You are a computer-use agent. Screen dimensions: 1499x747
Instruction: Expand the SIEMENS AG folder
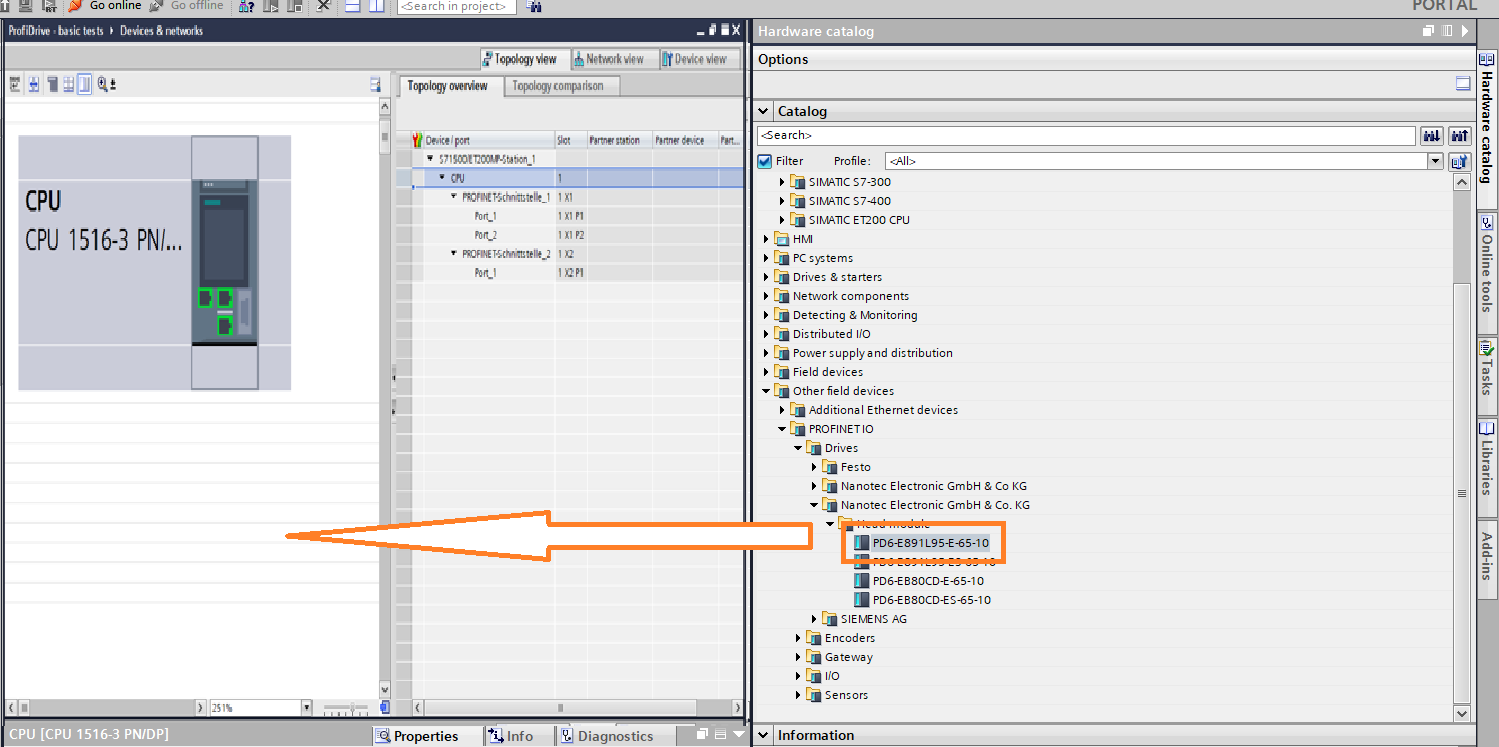click(815, 619)
